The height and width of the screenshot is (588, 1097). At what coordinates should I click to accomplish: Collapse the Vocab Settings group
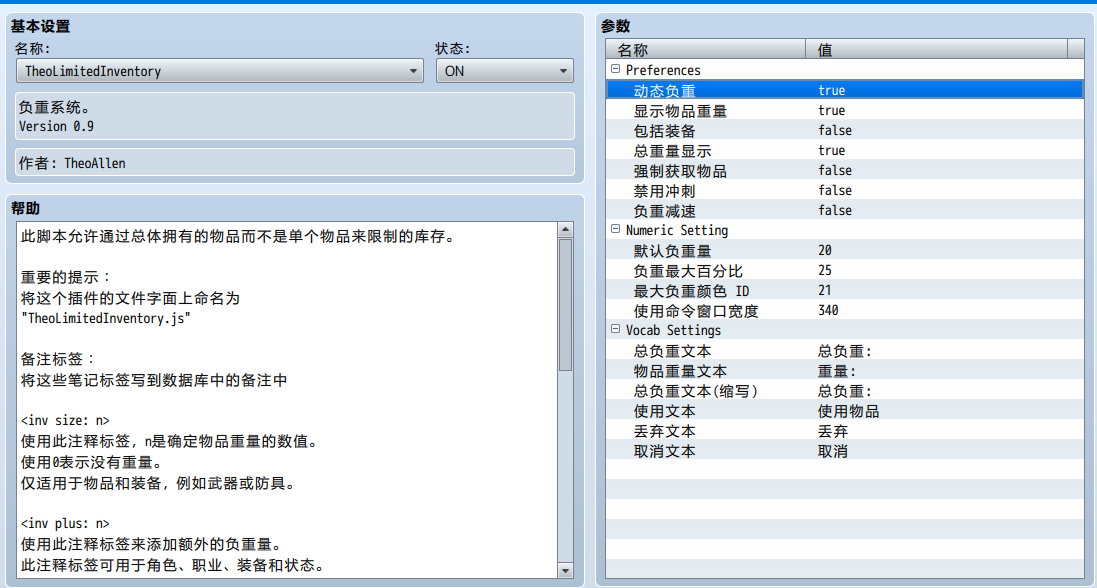[x=616, y=329]
